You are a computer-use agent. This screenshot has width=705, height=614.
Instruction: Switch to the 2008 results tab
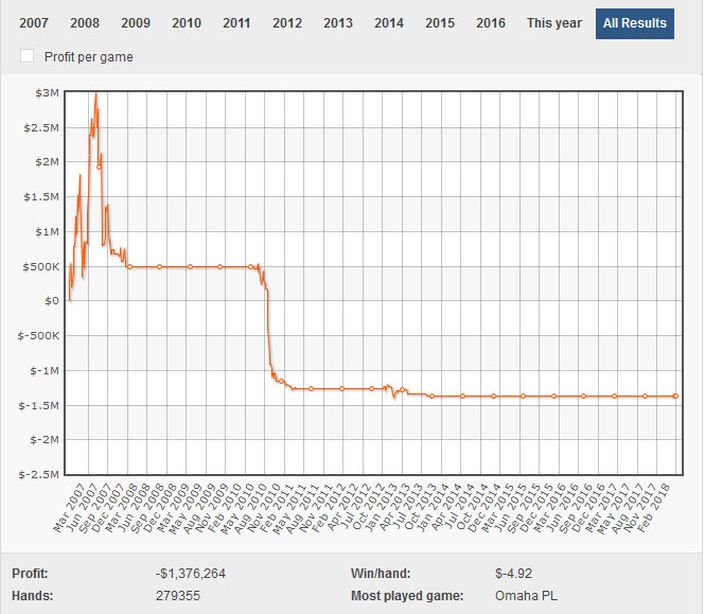85,23
